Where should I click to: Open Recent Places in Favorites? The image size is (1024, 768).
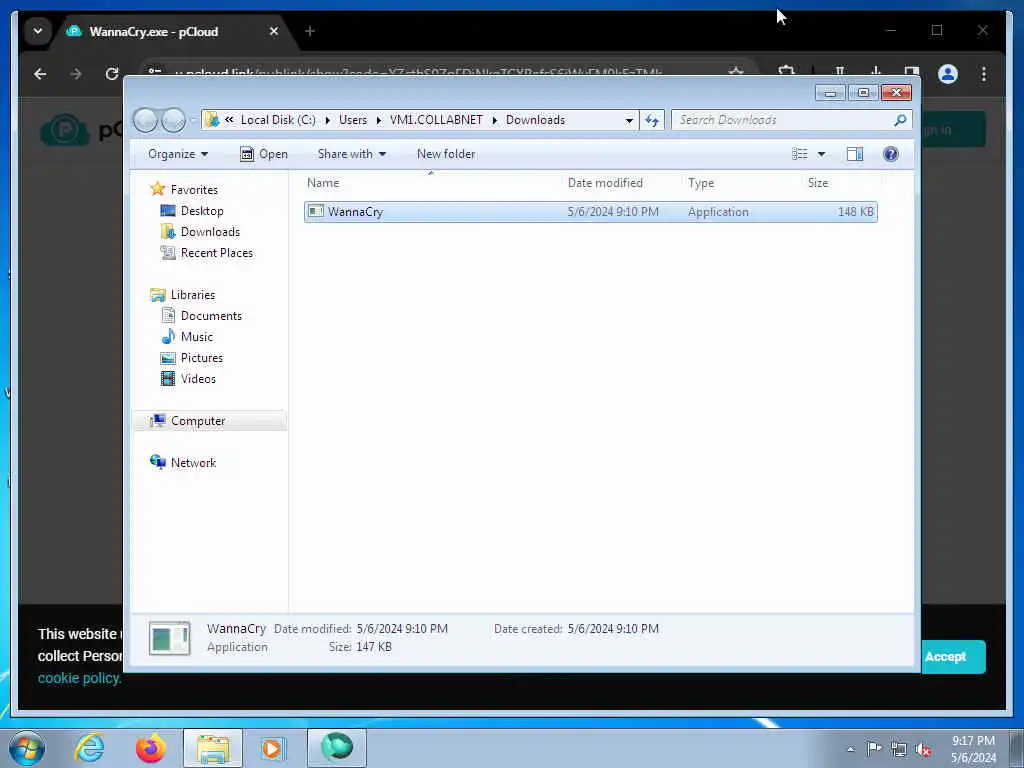(216, 253)
